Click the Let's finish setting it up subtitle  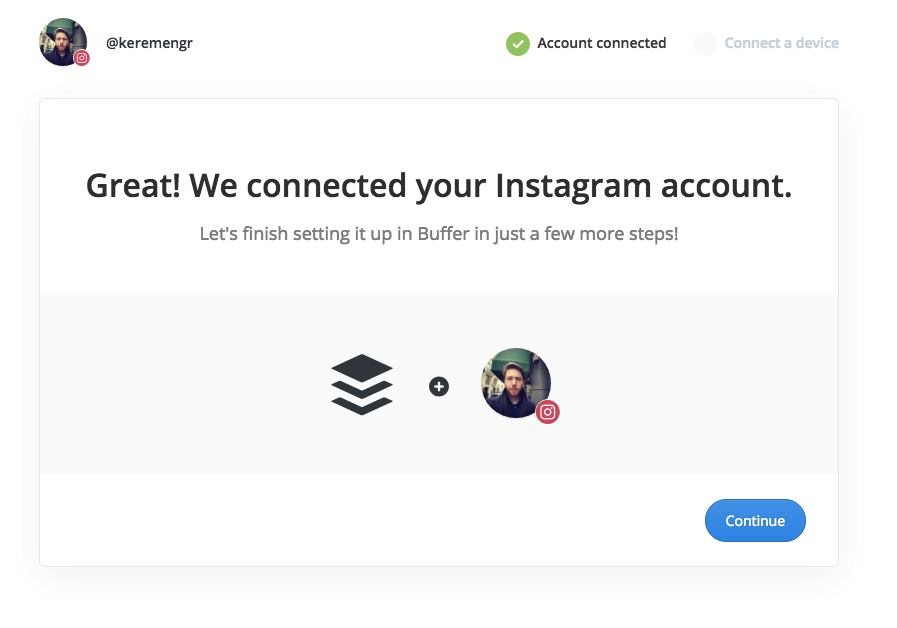click(439, 234)
